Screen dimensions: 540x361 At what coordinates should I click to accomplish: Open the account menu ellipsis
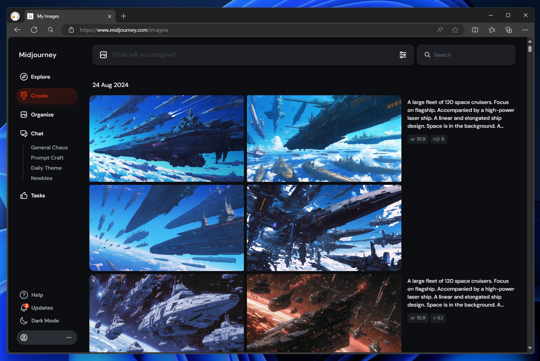pyautogui.click(x=69, y=338)
